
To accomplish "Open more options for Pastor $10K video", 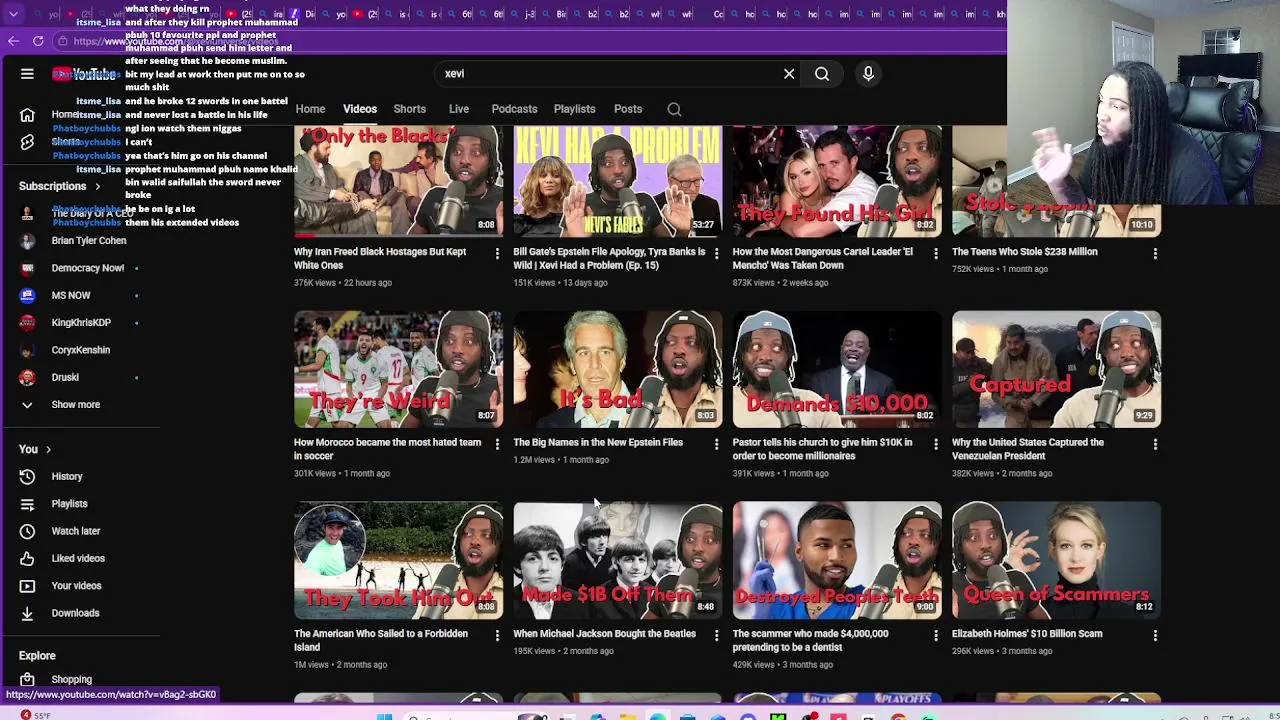I will tap(936, 444).
